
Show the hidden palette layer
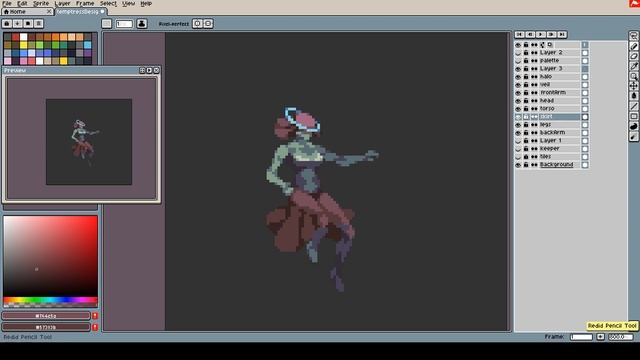click(518, 60)
